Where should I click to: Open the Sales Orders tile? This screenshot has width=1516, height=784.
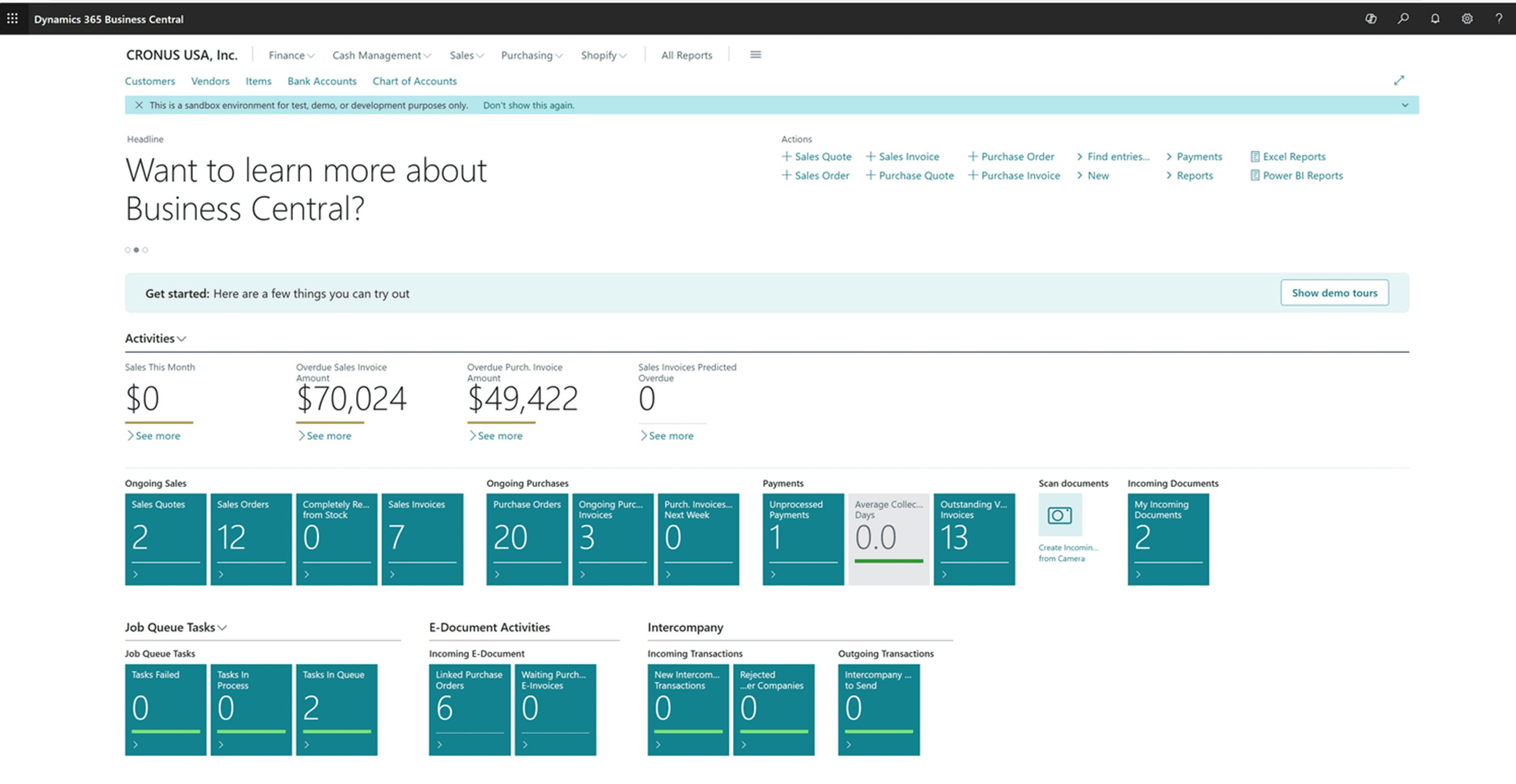(251, 538)
